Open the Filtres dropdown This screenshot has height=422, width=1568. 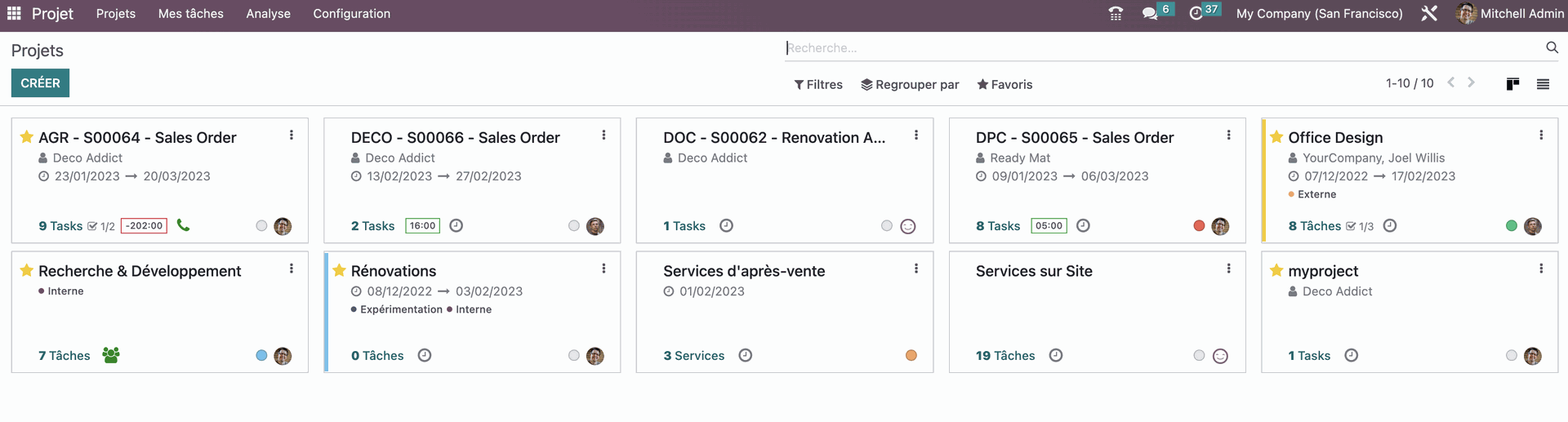[818, 85]
